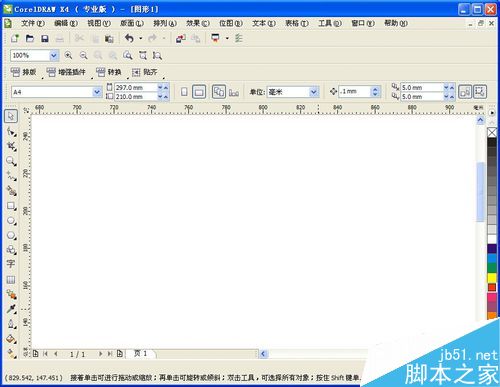Undo the last action

tap(129, 38)
